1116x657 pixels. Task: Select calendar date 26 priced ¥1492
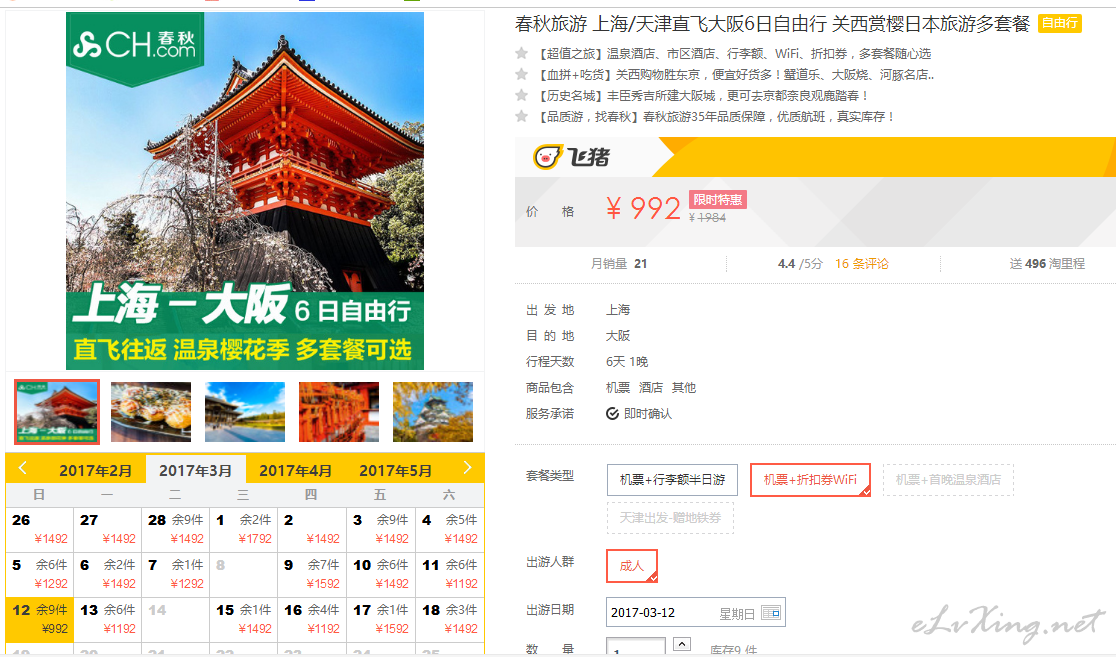pyautogui.click(x=40, y=530)
